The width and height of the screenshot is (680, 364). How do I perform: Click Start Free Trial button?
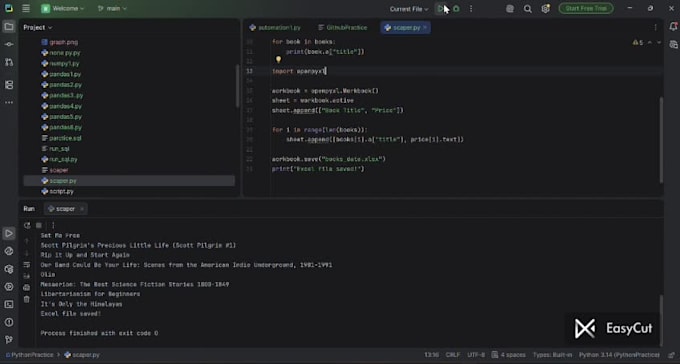(586, 8)
